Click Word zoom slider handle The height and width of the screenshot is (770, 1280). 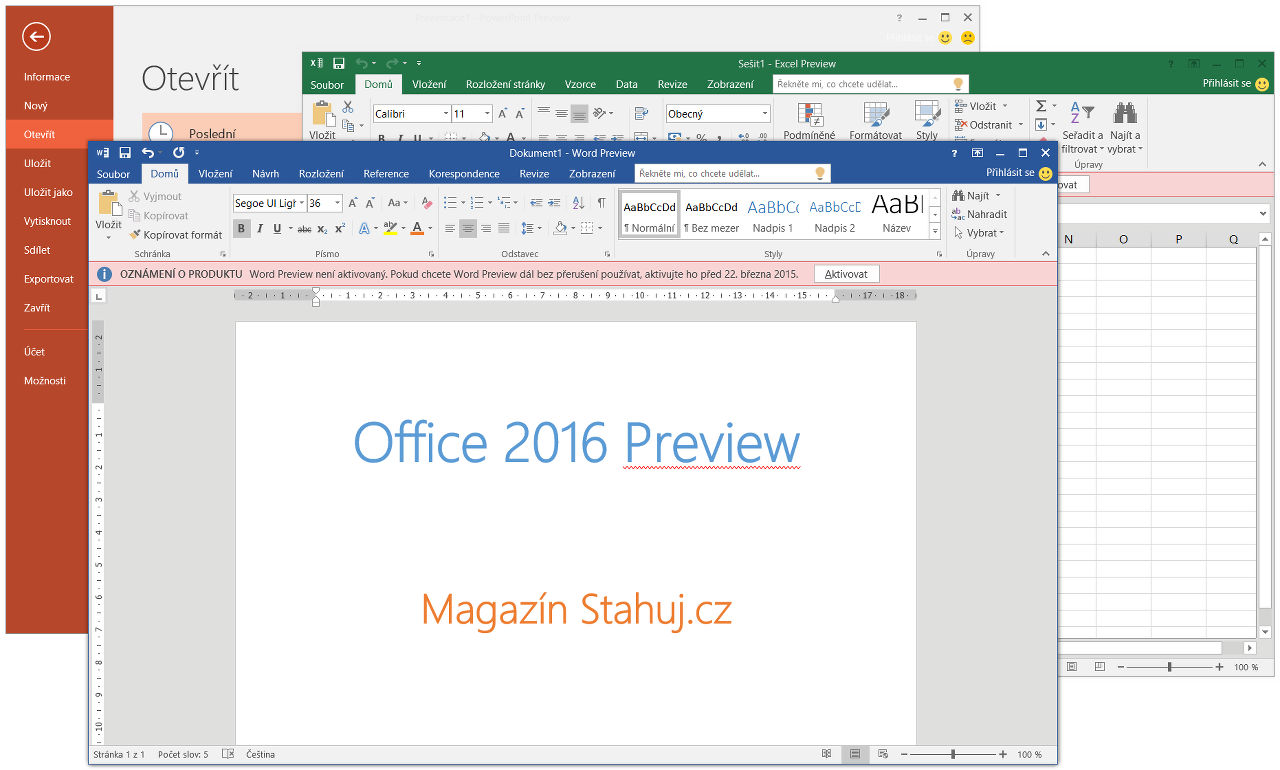tap(953, 754)
